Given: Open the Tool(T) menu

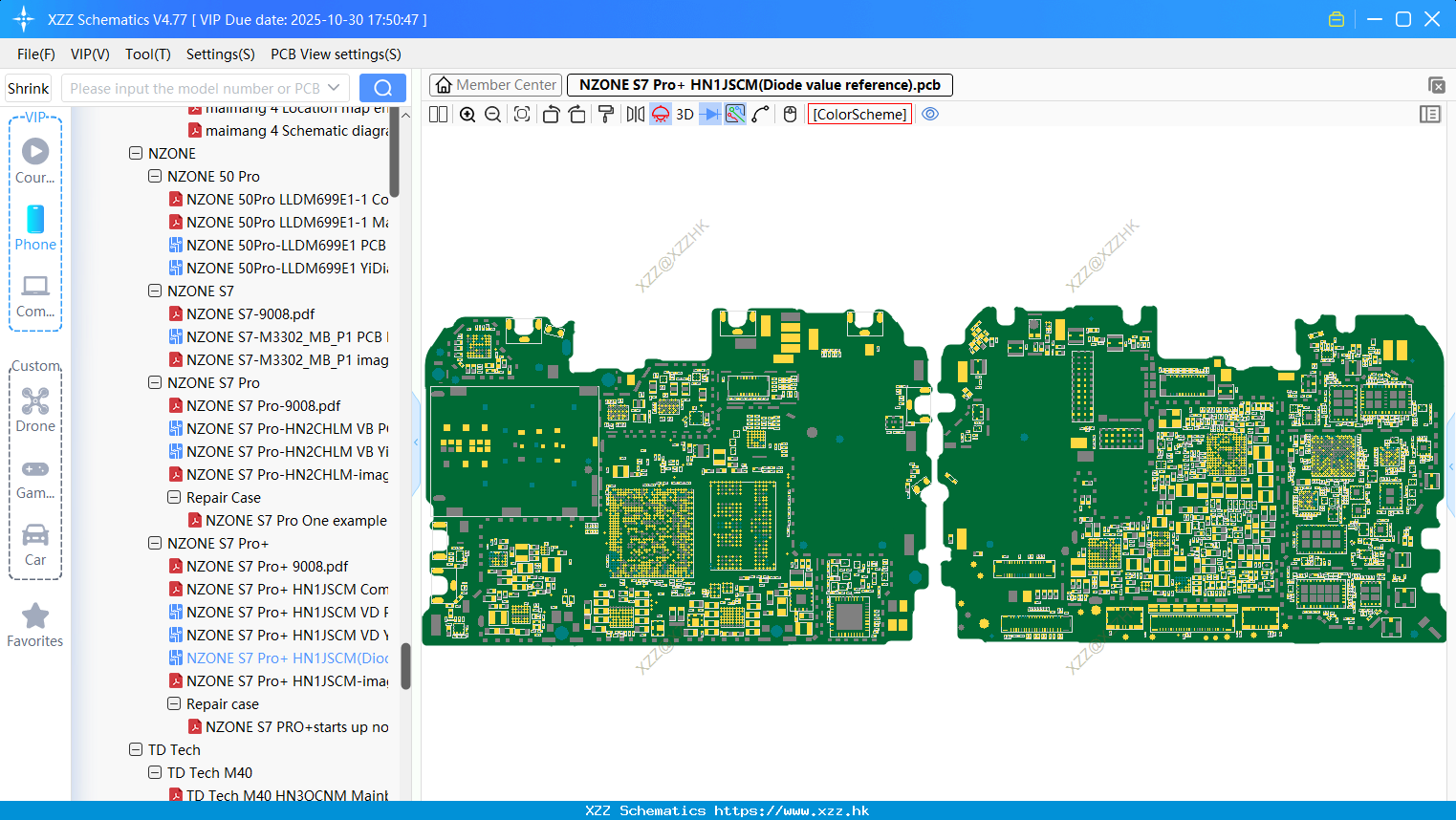Looking at the screenshot, I should coord(148,54).
